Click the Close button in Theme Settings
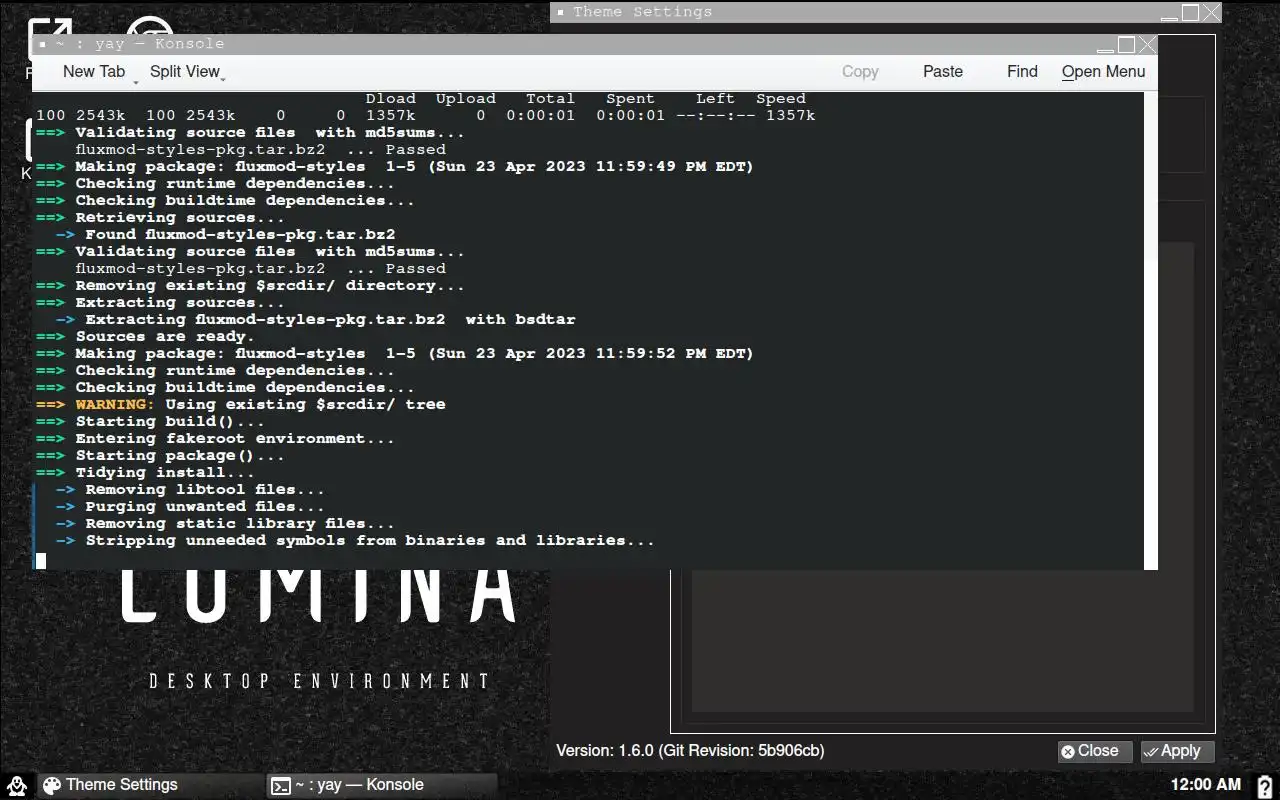The image size is (1280, 800). 1095,751
